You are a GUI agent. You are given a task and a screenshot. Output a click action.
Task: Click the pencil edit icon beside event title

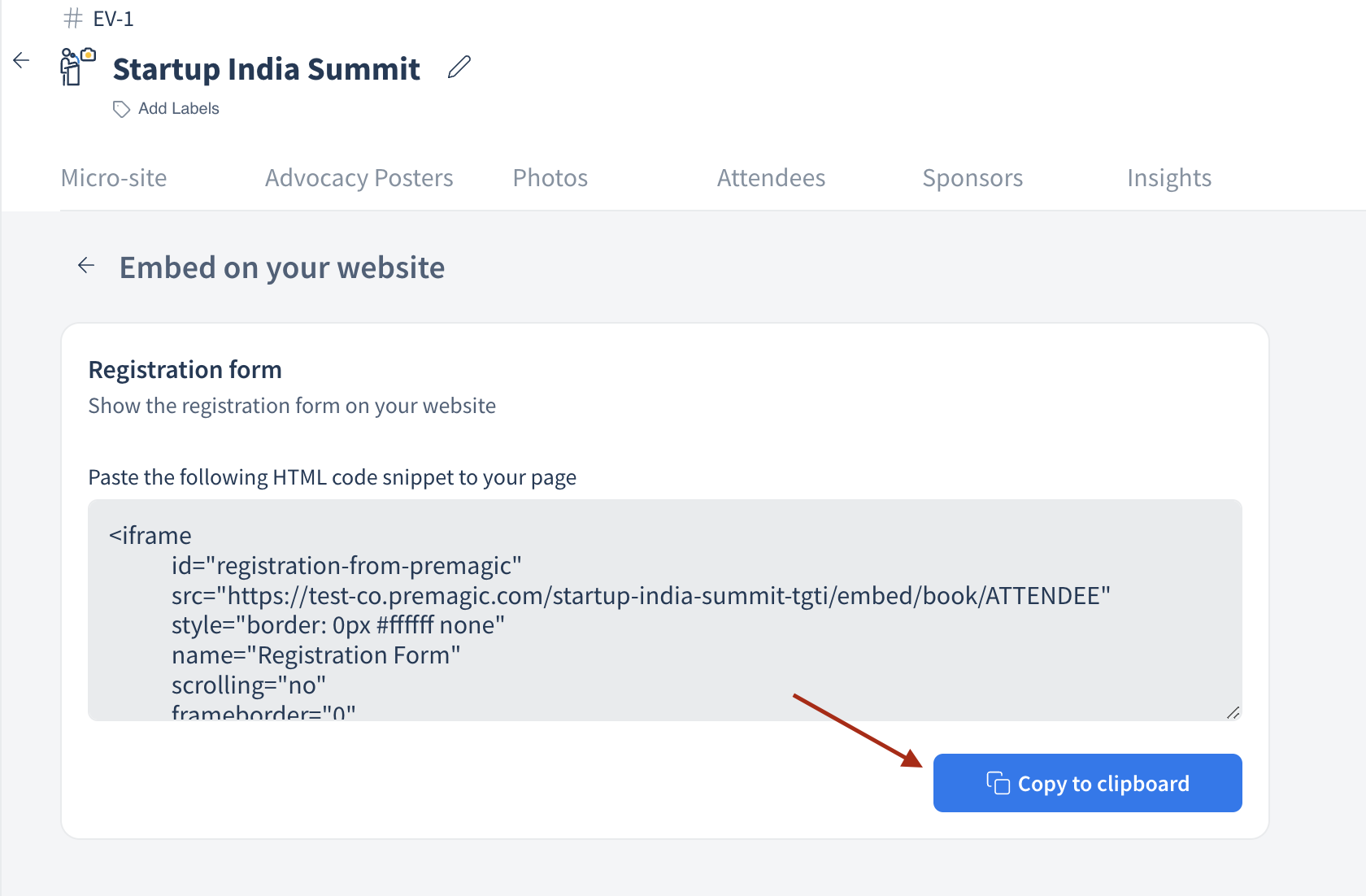tap(459, 67)
